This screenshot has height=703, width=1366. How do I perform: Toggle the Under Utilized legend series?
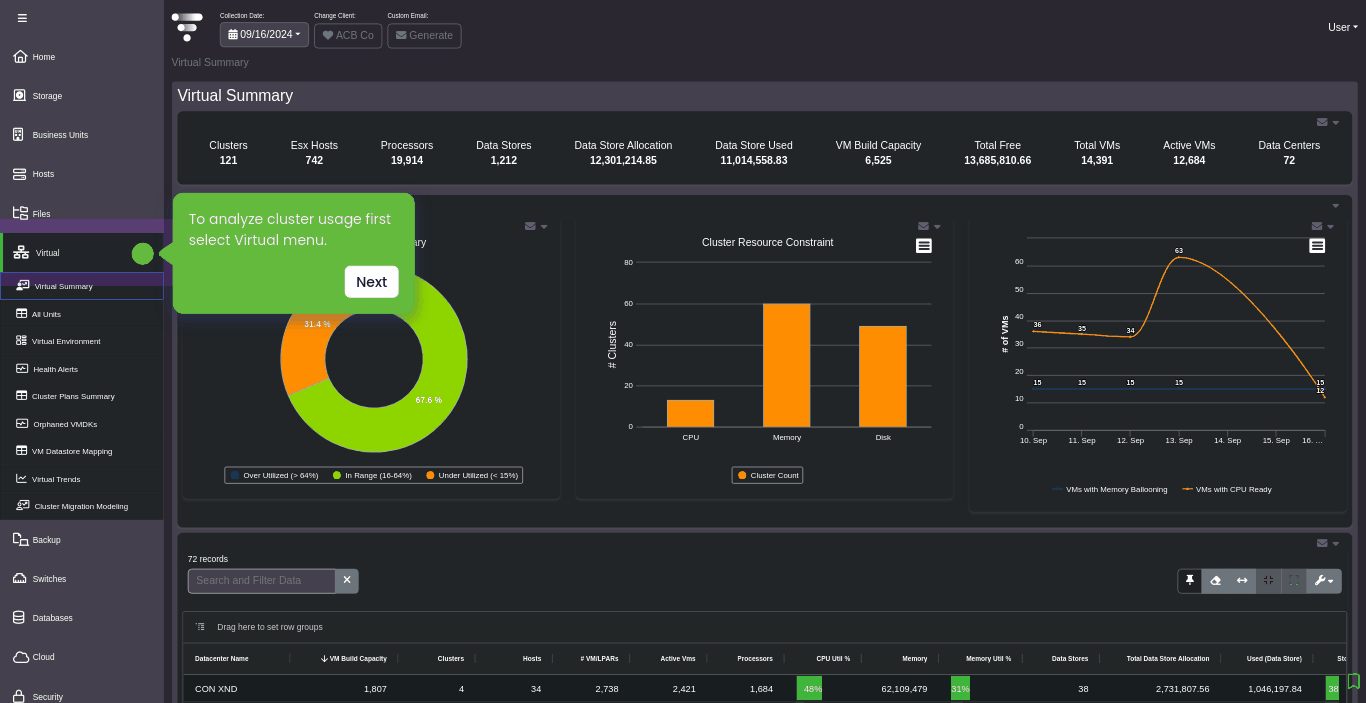click(x=472, y=475)
